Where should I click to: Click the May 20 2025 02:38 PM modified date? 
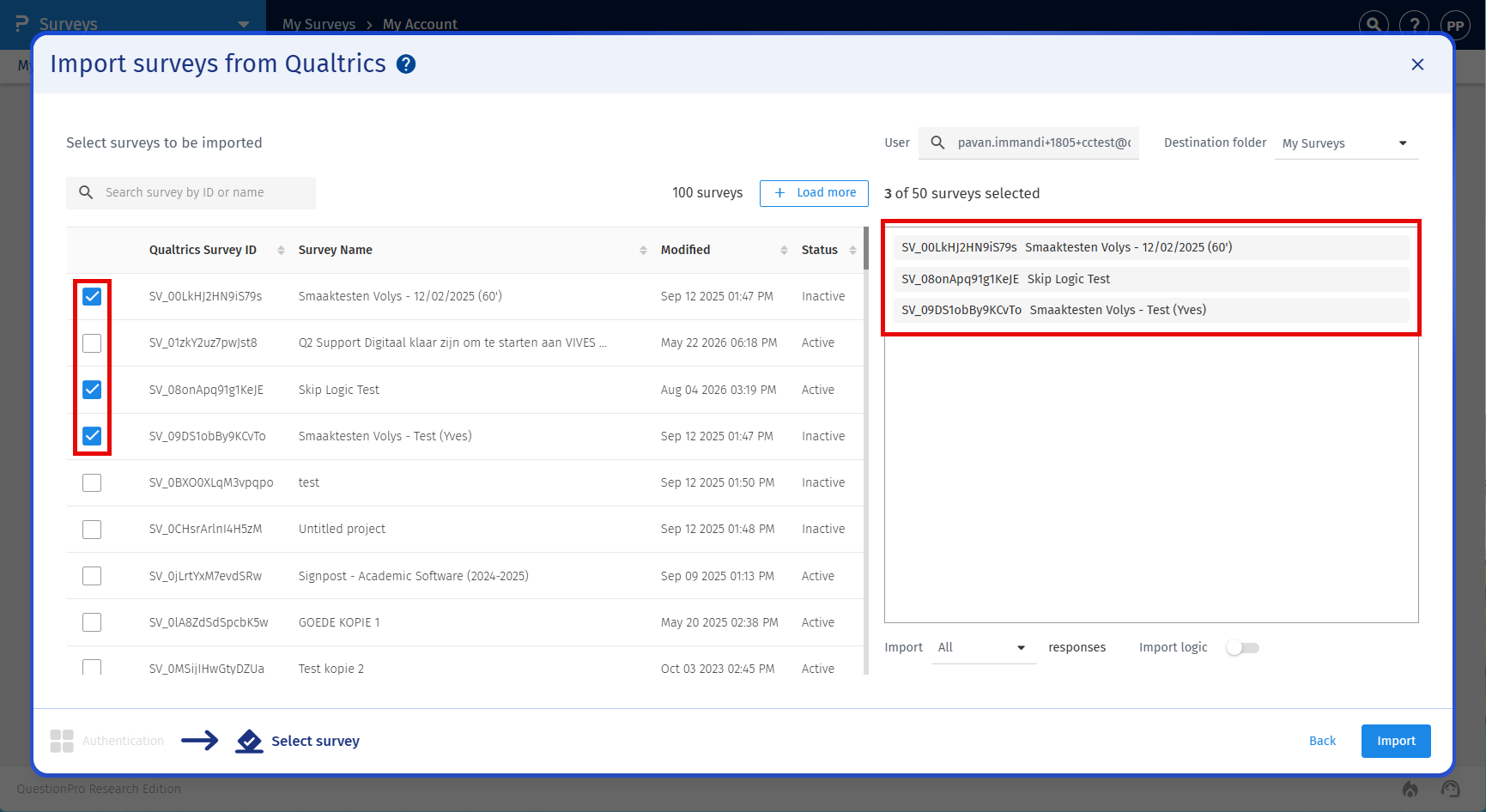719,622
